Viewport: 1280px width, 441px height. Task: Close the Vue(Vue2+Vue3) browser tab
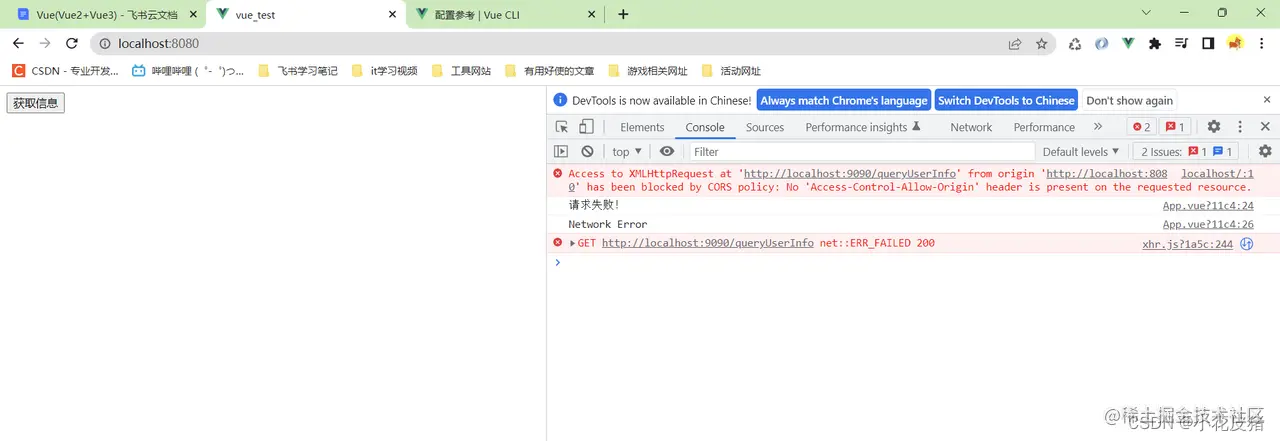point(193,15)
